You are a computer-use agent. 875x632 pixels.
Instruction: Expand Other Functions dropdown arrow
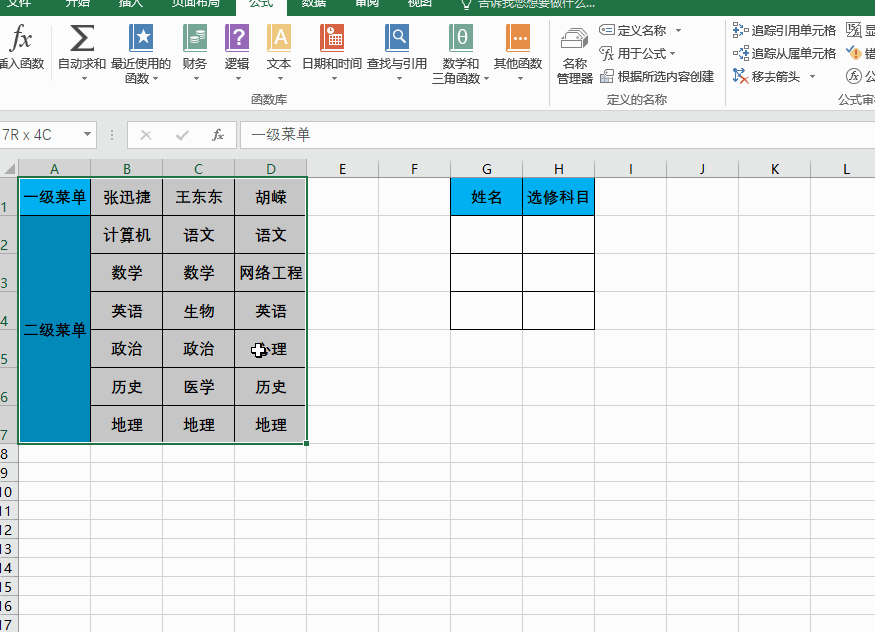coord(520,79)
